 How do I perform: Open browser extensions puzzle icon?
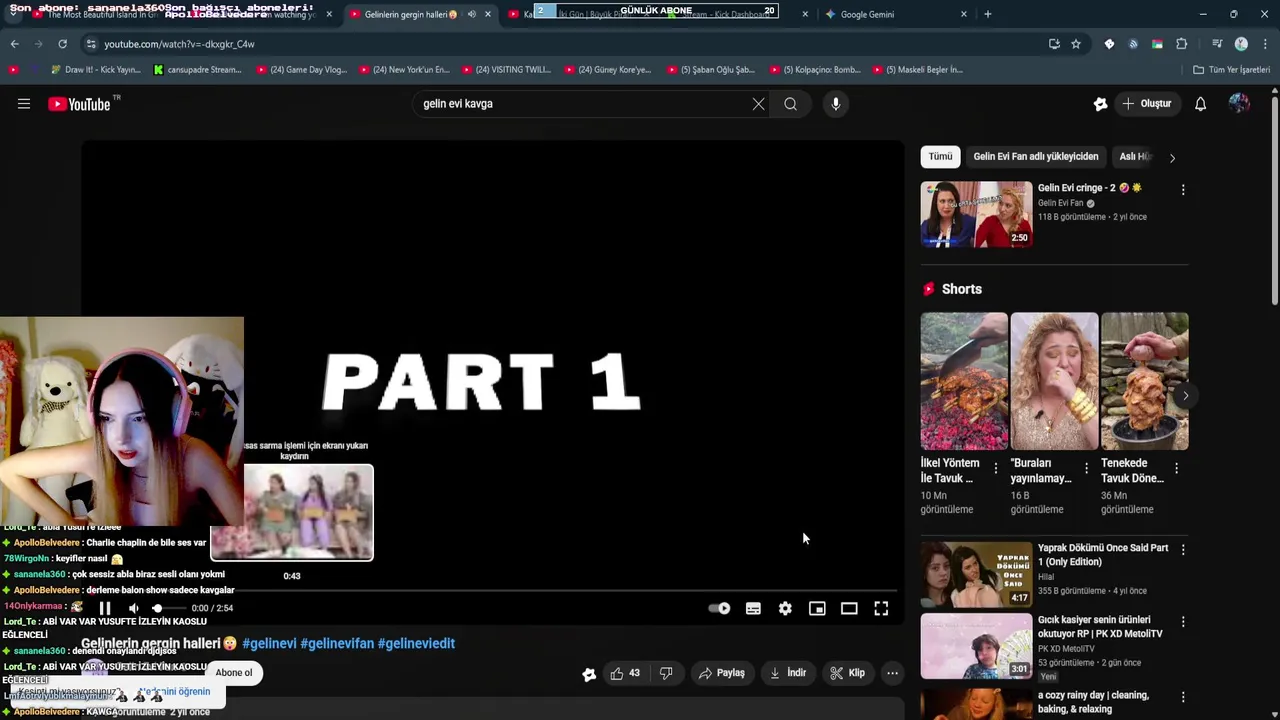pyautogui.click(x=1182, y=44)
